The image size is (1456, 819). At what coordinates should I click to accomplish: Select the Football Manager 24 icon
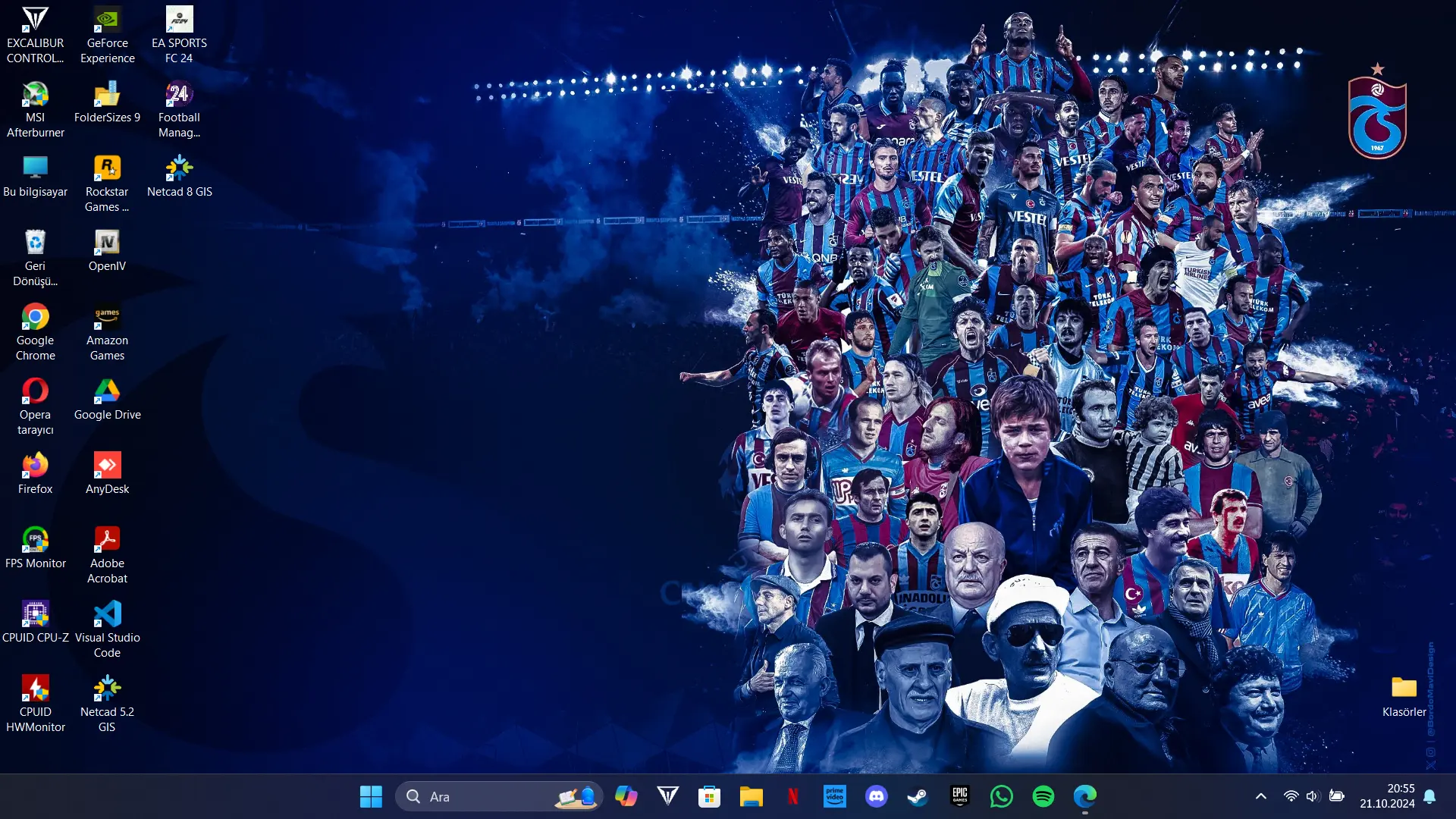(x=179, y=109)
